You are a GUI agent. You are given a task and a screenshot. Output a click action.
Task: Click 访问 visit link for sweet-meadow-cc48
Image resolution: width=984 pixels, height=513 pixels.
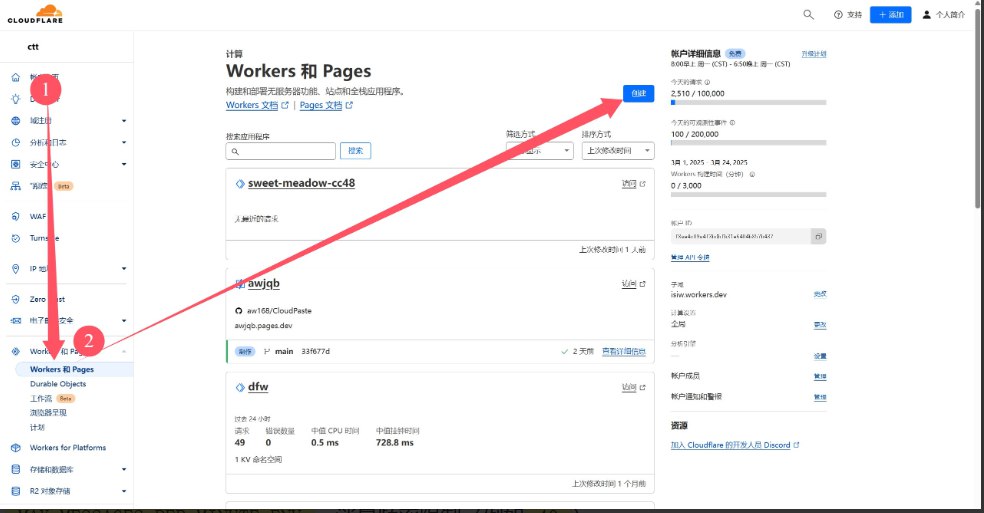pyautogui.click(x=633, y=184)
